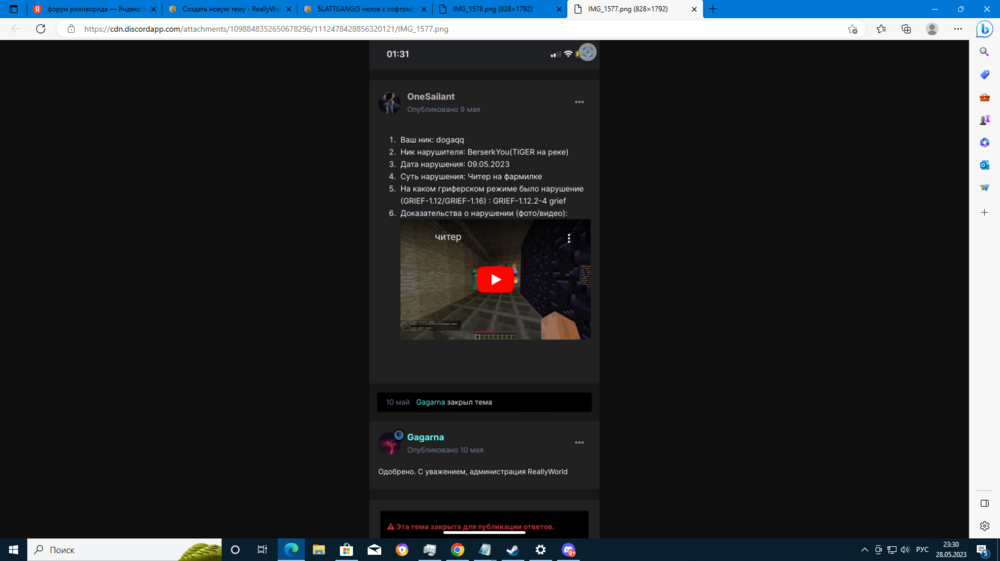The width and height of the screenshot is (1000, 561).
Task: Open the Outlook sidebar icon
Action: tap(984, 165)
